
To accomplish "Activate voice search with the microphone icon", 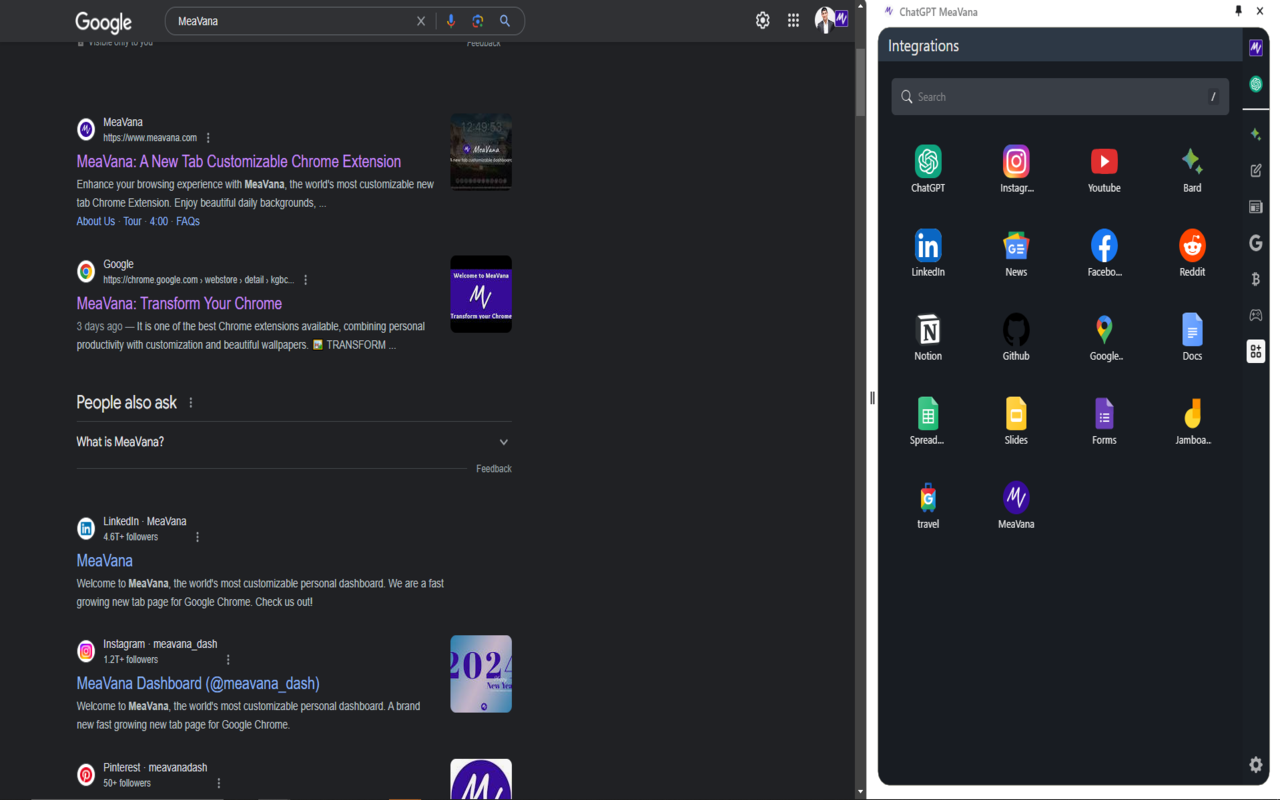I will coord(452,20).
